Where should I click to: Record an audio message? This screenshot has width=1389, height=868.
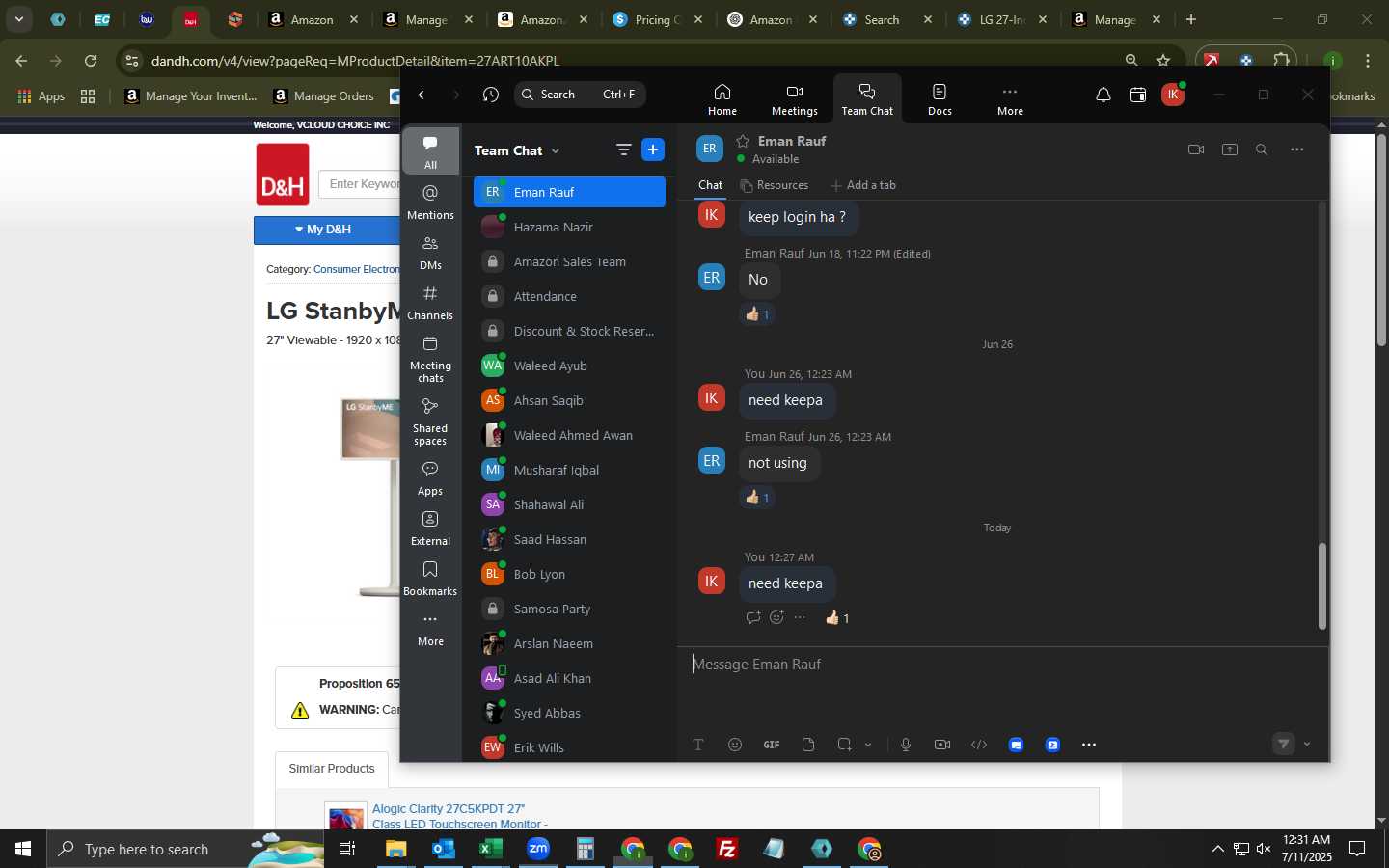click(x=906, y=745)
